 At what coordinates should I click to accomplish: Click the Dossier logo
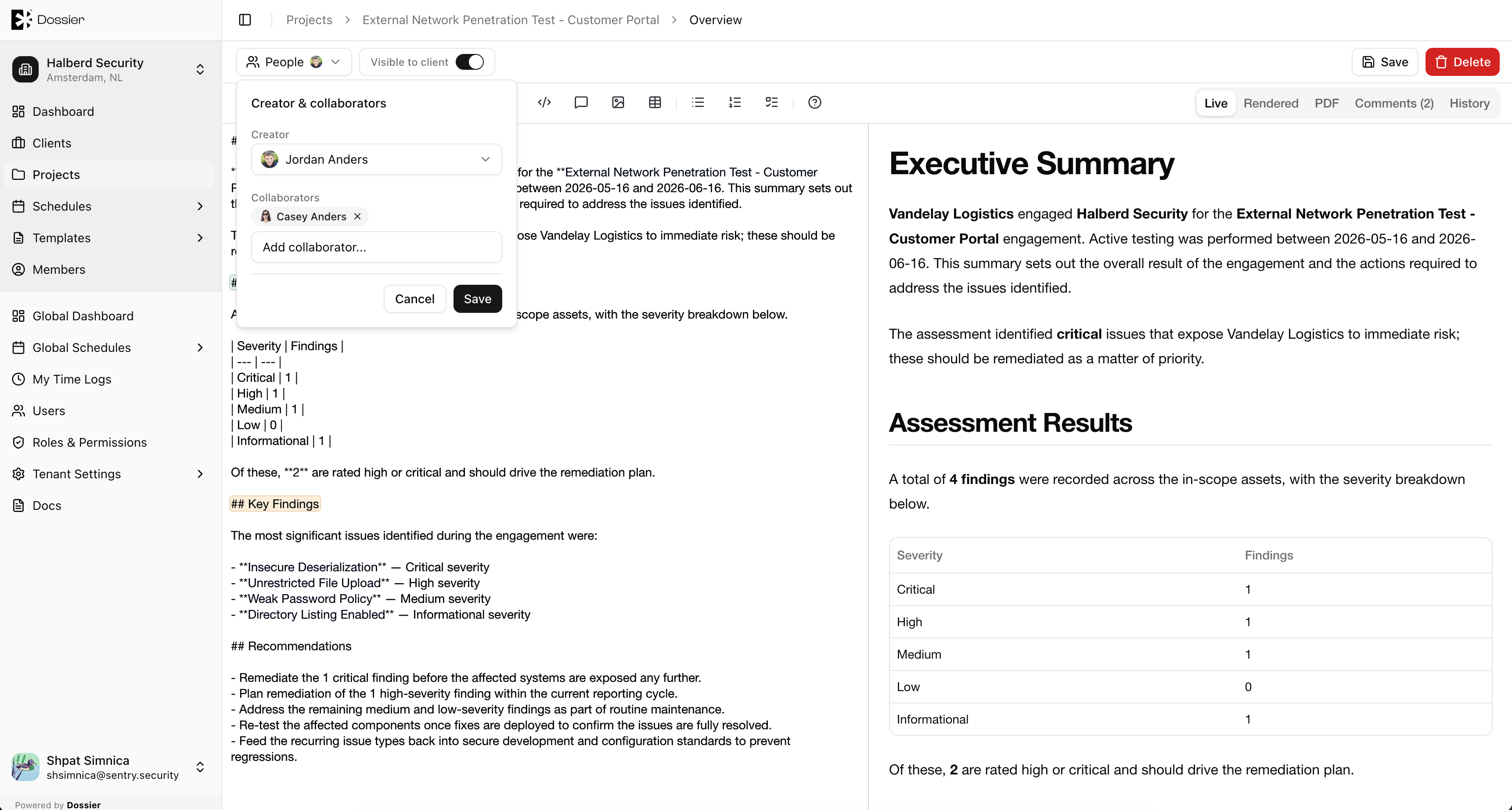(47, 19)
